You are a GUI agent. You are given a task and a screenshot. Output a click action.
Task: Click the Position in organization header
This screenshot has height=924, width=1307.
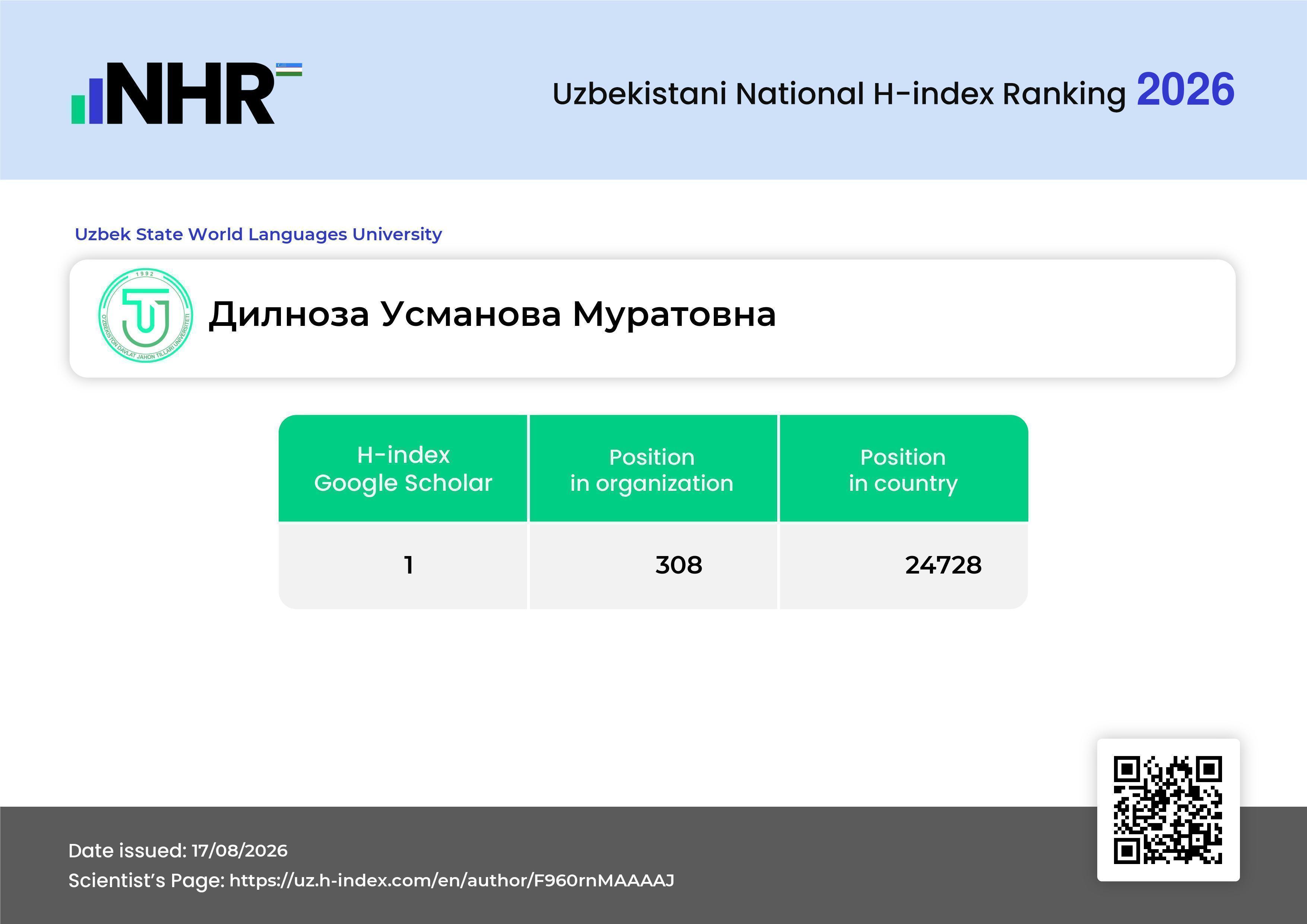pos(653,468)
